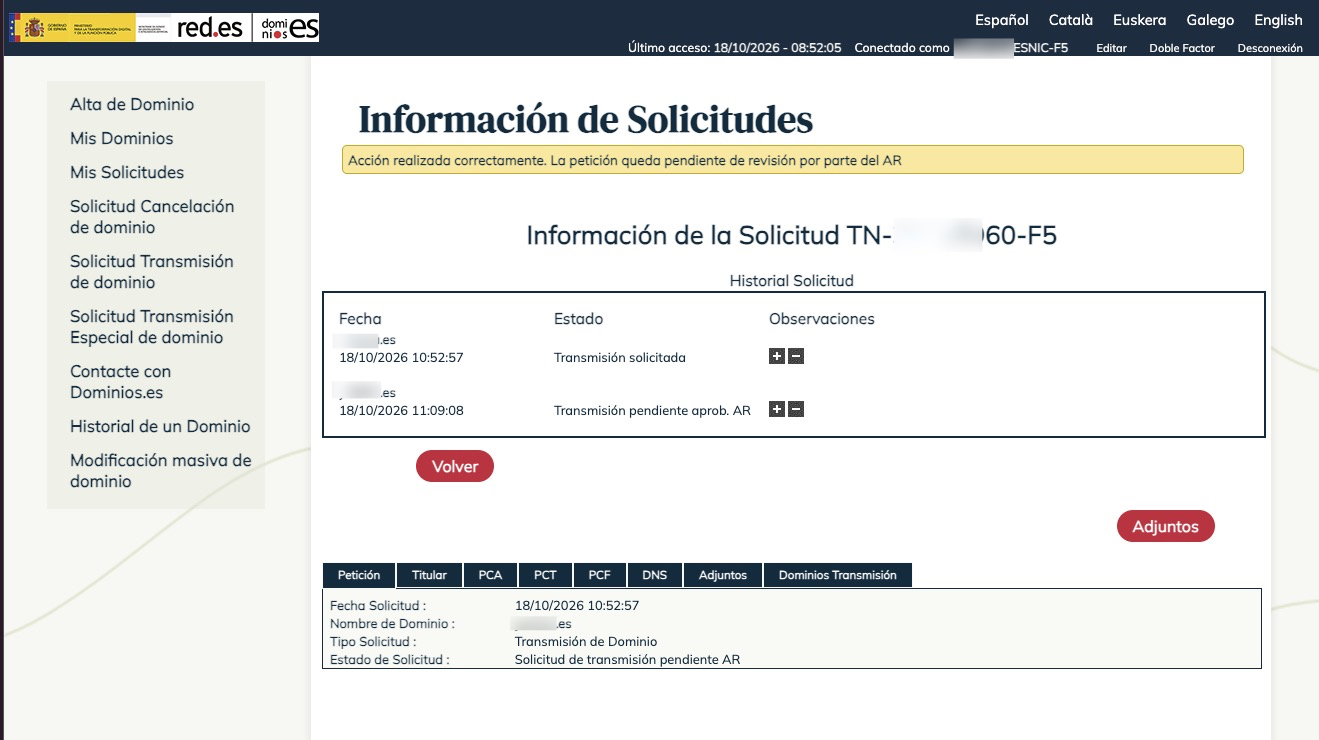
Task: Open Solicitud Transmisión de dominio
Action: coord(152,272)
